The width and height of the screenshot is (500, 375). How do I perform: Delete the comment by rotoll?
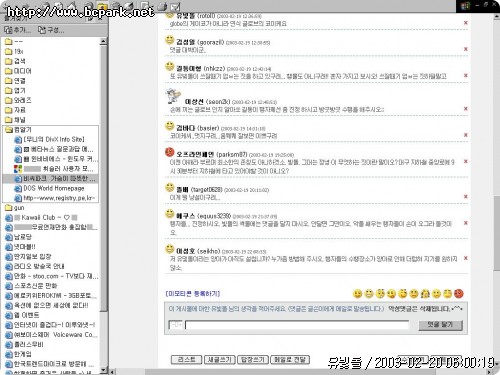pos(466,23)
